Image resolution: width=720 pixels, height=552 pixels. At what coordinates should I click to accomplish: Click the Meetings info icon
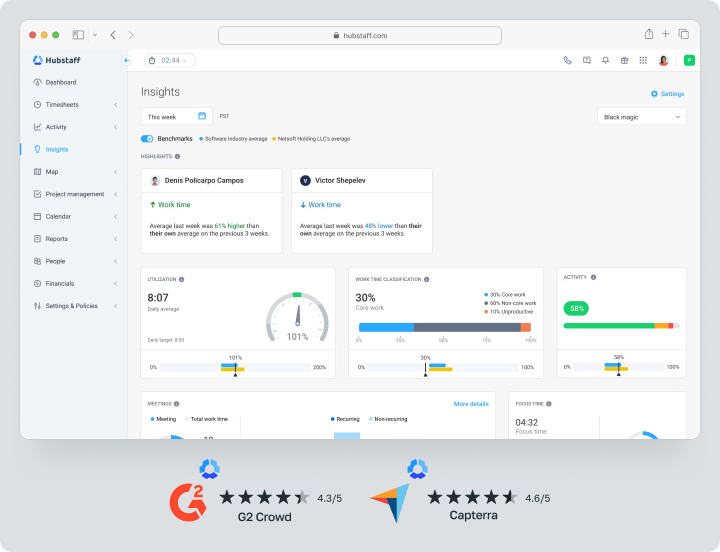click(176, 404)
